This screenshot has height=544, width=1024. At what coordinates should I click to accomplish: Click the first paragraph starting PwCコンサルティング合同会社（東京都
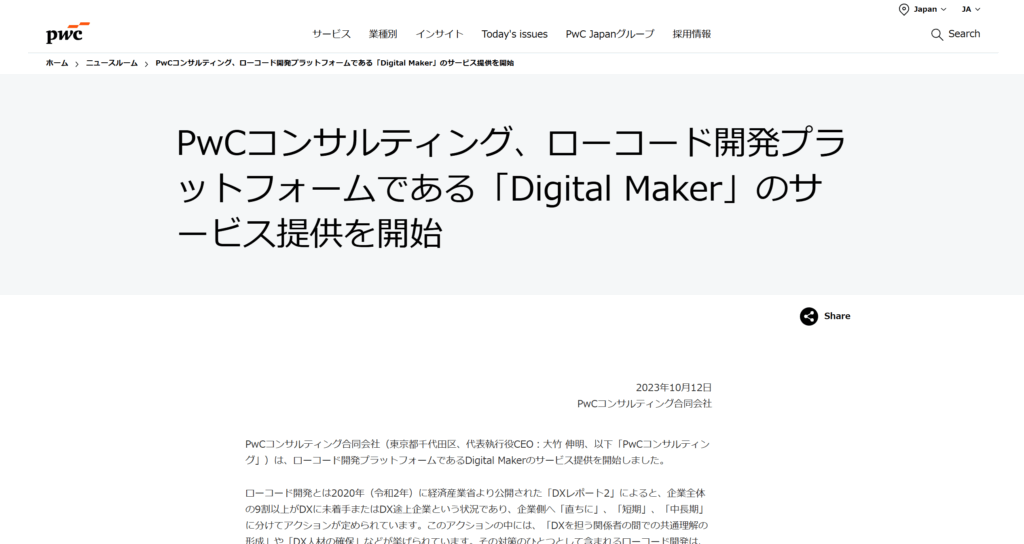(478, 452)
